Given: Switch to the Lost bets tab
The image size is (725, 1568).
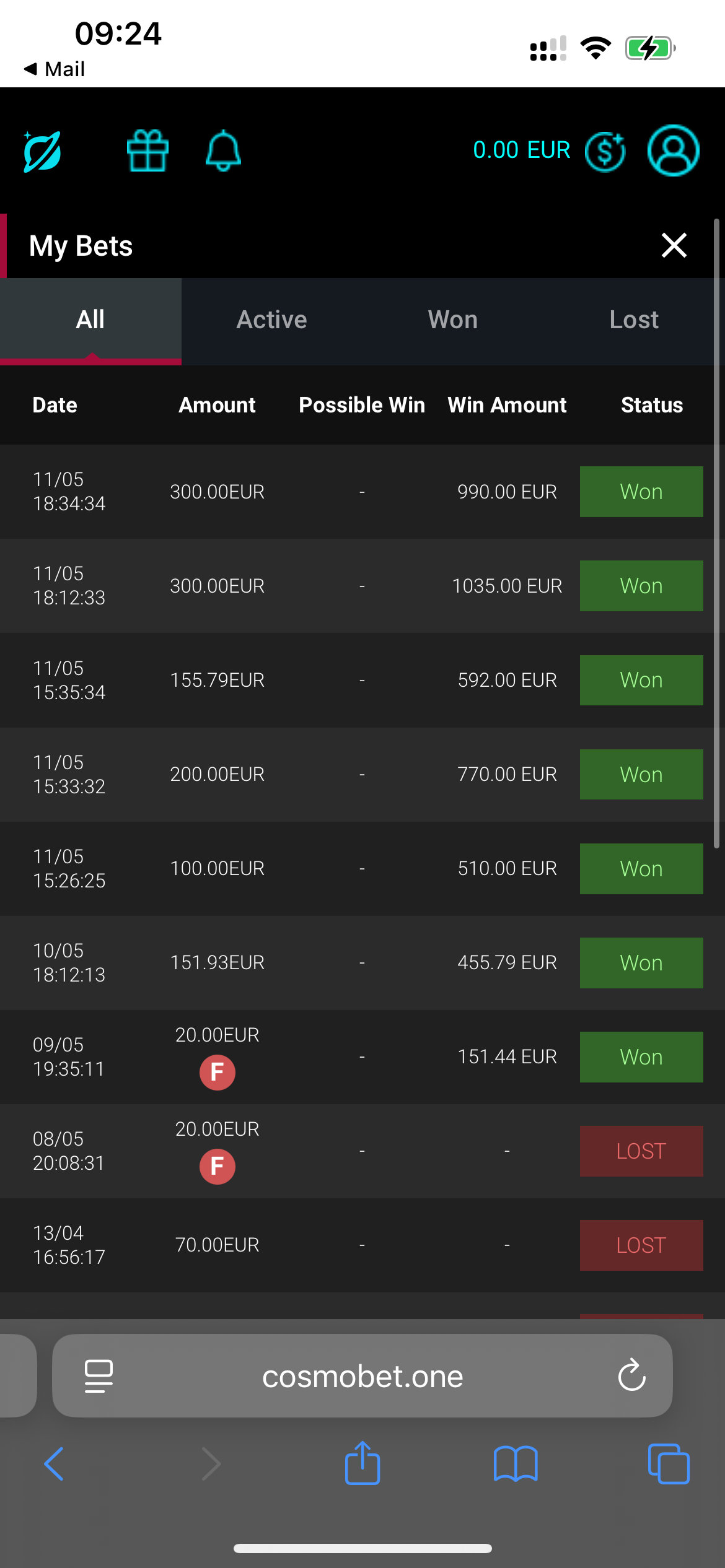Looking at the screenshot, I should [x=634, y=320].
